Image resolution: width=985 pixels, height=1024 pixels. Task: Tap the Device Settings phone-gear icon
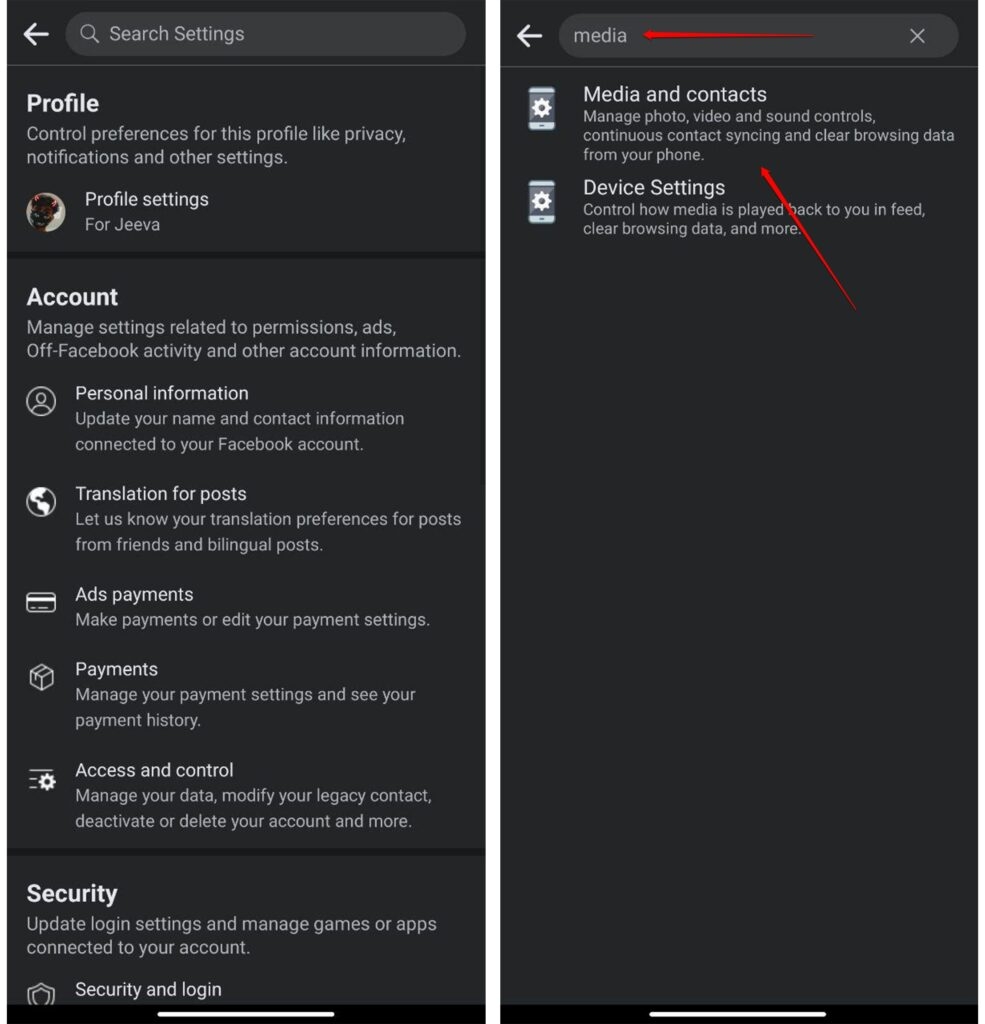click(541, 202)
